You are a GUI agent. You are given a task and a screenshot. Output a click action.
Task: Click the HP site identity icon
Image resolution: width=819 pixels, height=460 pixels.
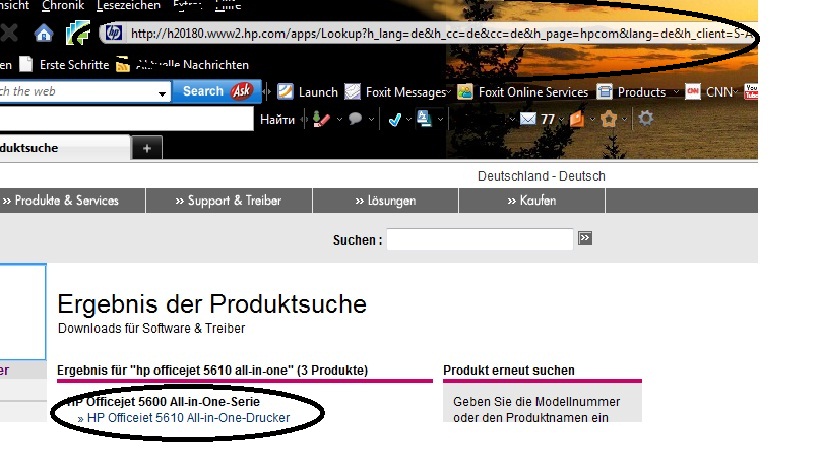point(113,33)
